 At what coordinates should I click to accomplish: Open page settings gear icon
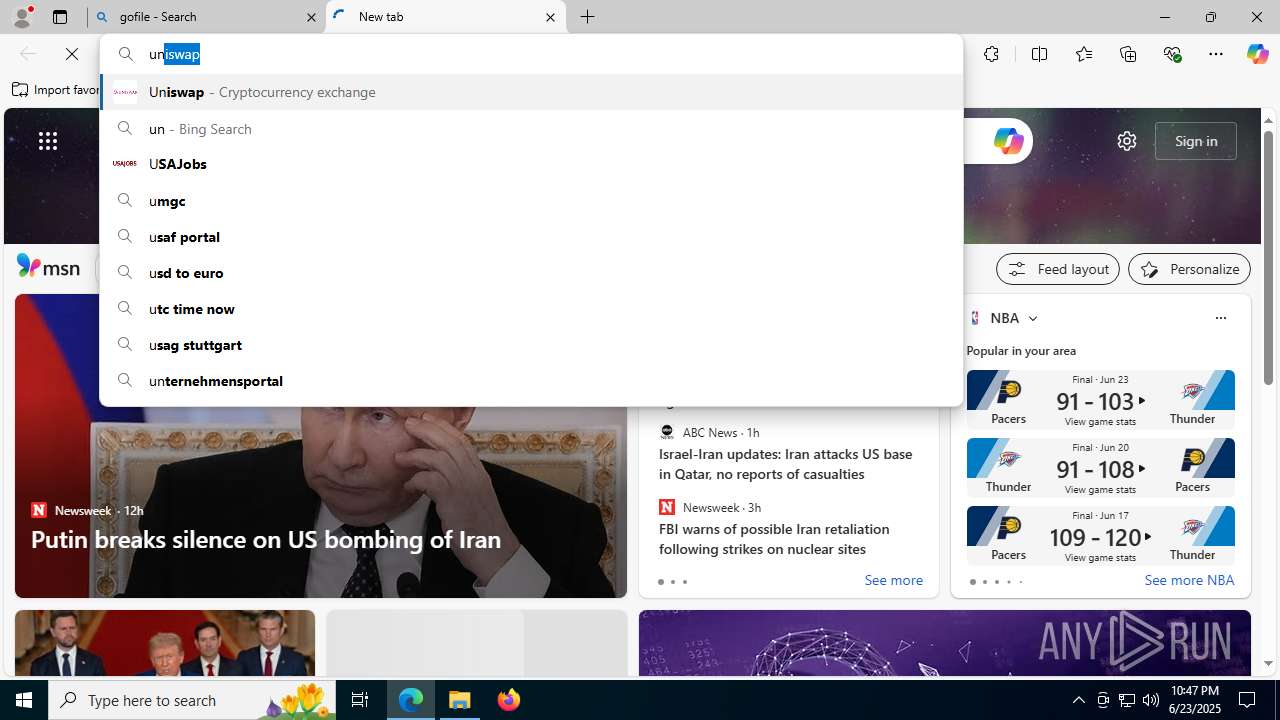[1127, 141]
